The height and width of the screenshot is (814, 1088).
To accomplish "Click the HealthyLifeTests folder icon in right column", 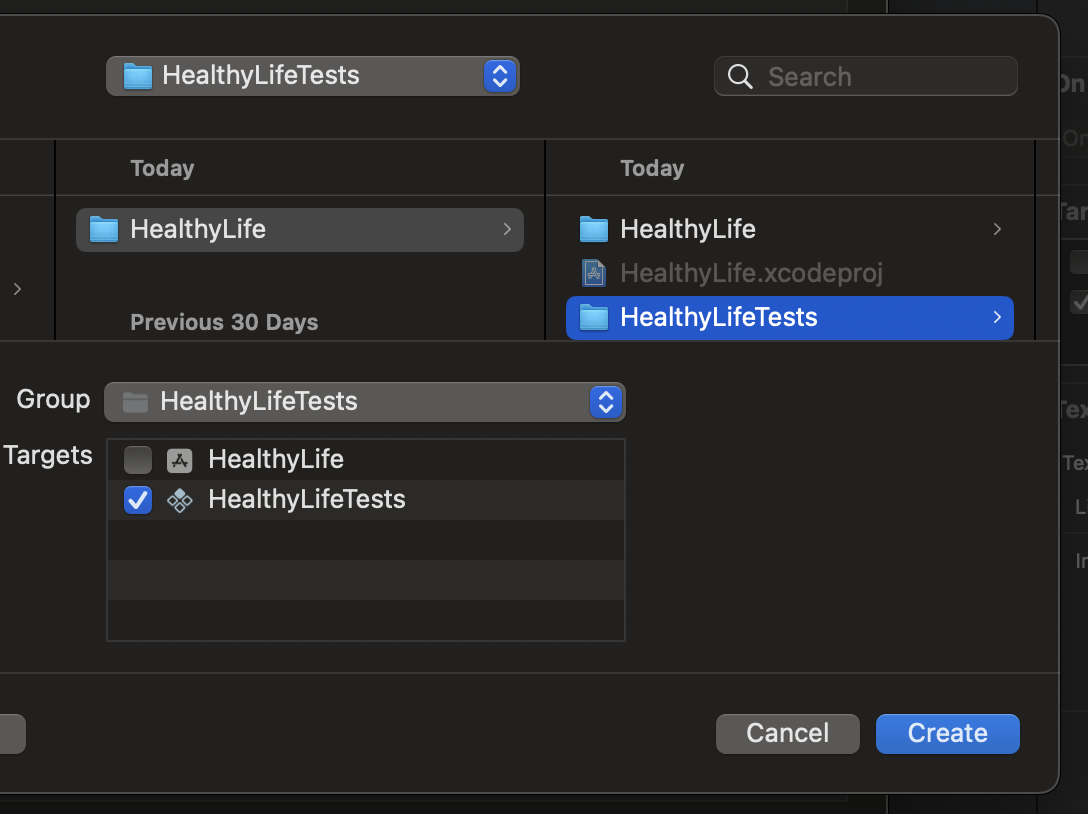I will pos(594,318).
